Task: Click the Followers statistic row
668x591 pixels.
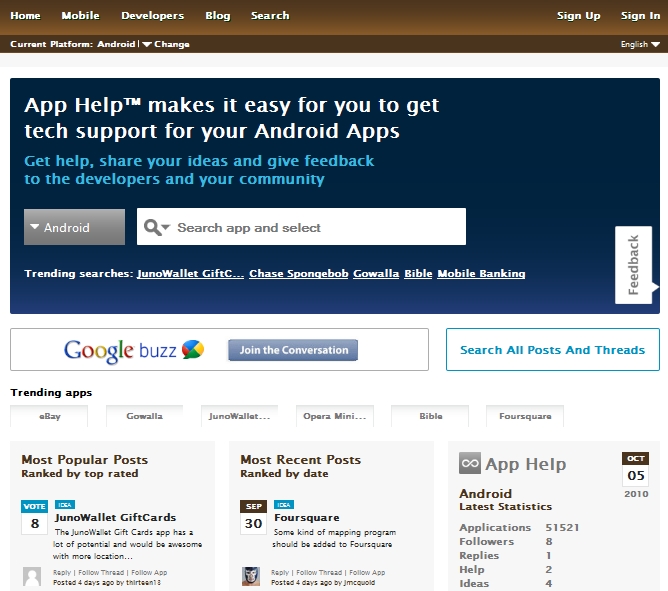Action: pyautogui.click(x=506, y=542)
